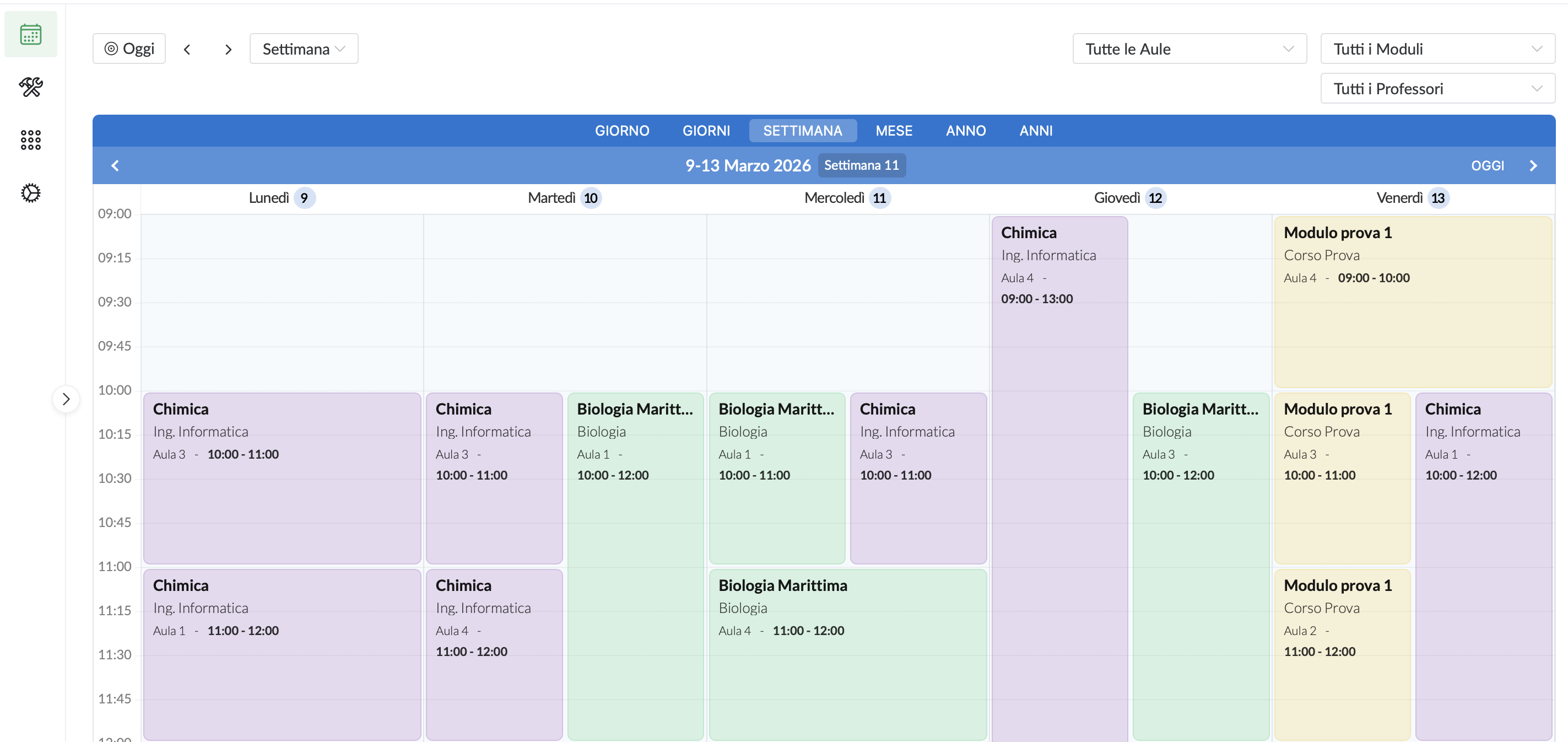Open Friday Modulo prova 1 event 09:00-10:00

[1413, 302]
